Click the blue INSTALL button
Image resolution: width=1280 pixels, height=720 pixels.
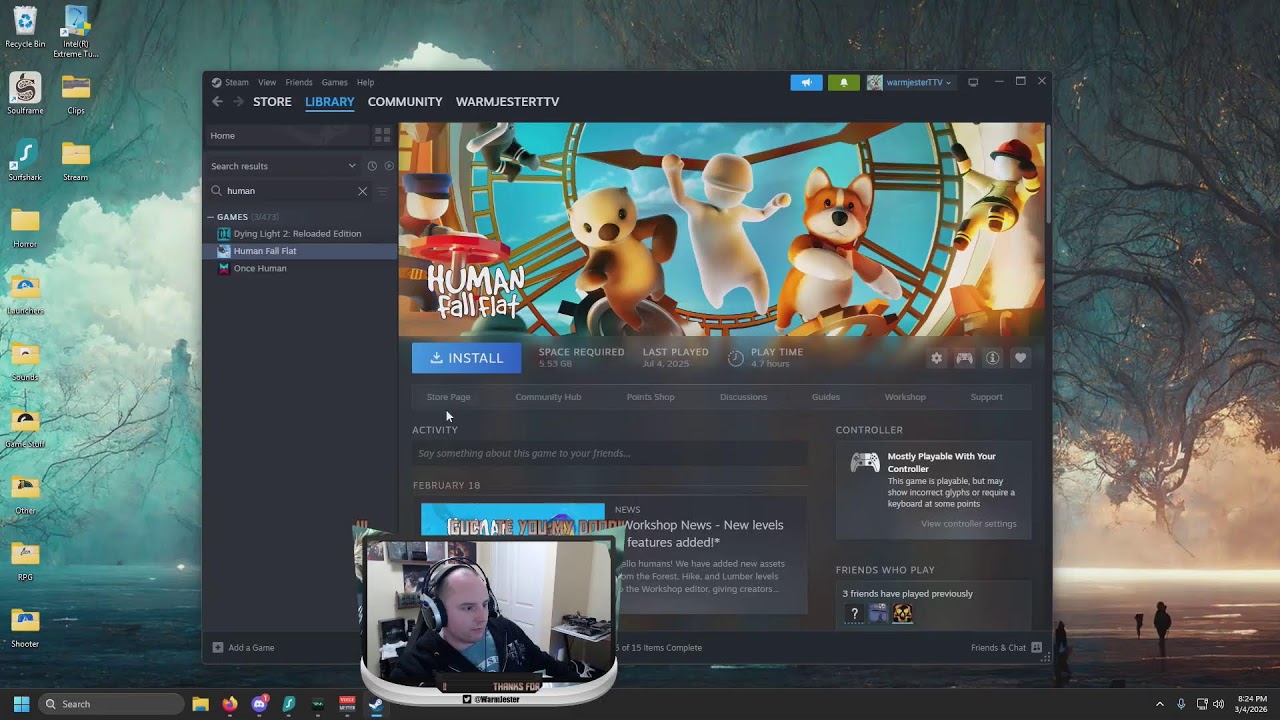(x=466, y=358)
